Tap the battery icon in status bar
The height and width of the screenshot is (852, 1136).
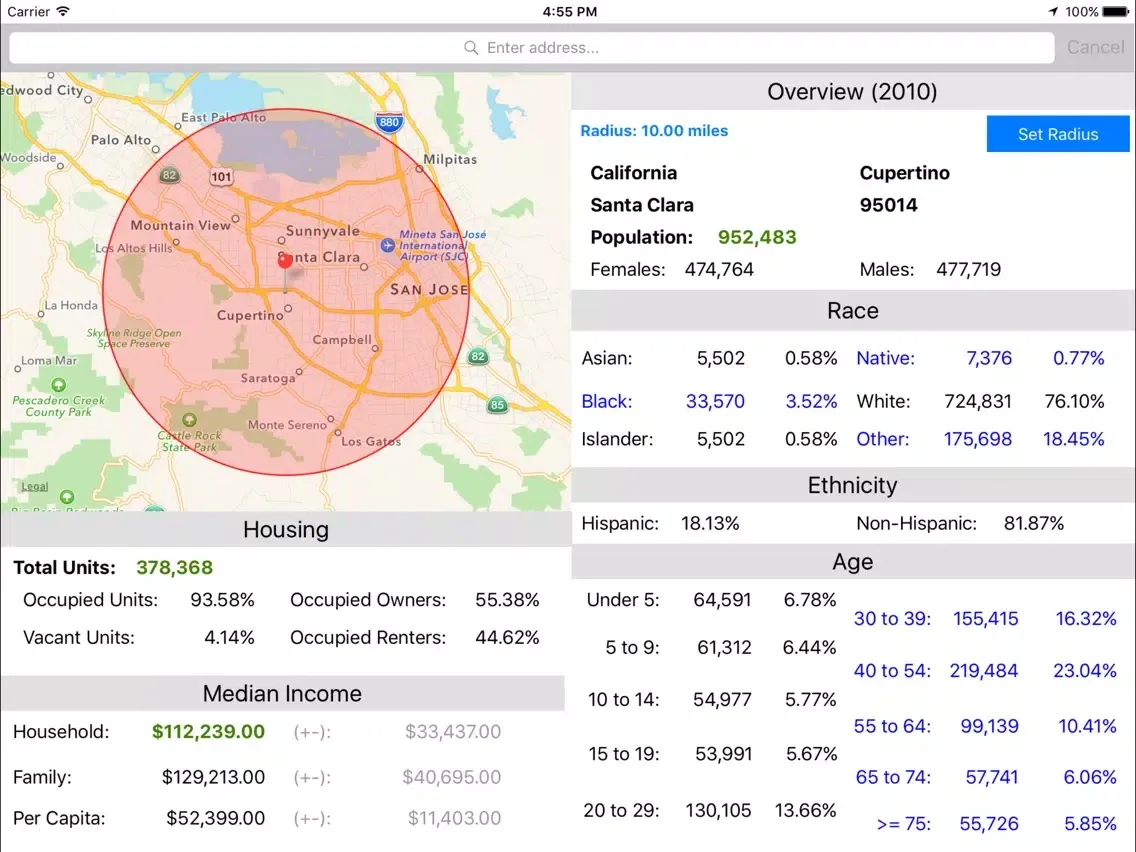[x=1117, y=12]
